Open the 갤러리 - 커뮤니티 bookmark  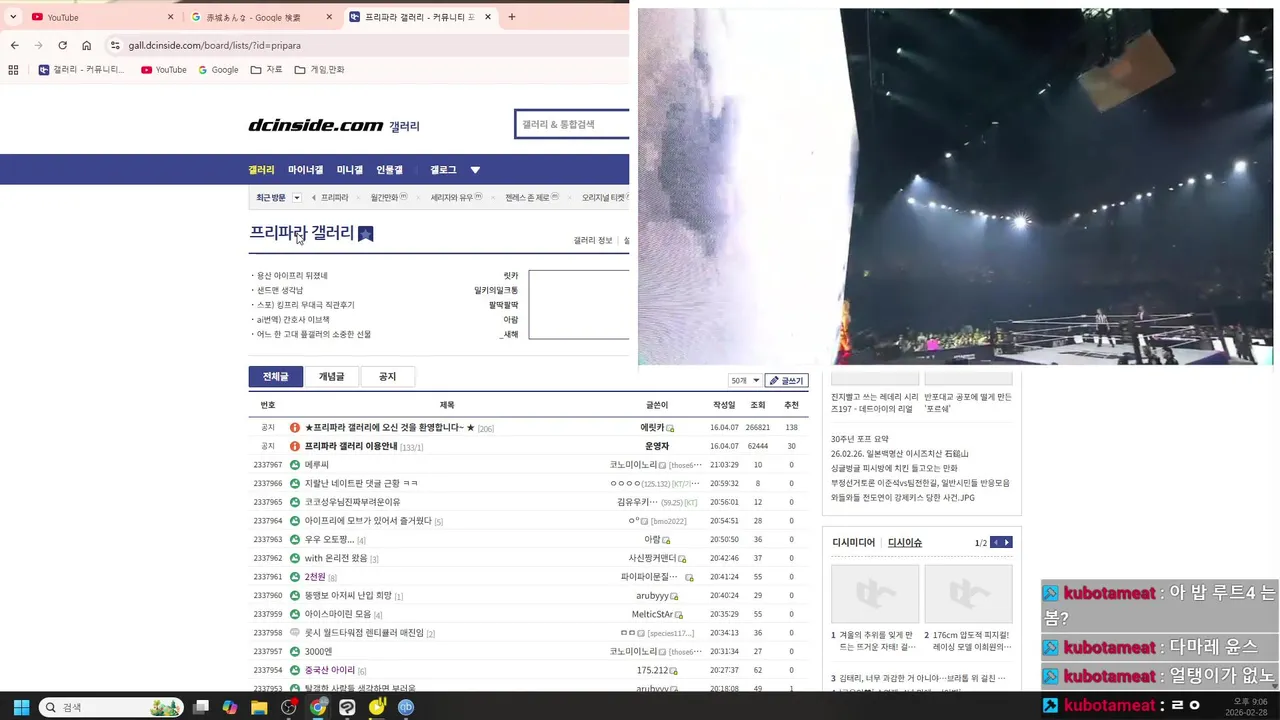(81, 70)
